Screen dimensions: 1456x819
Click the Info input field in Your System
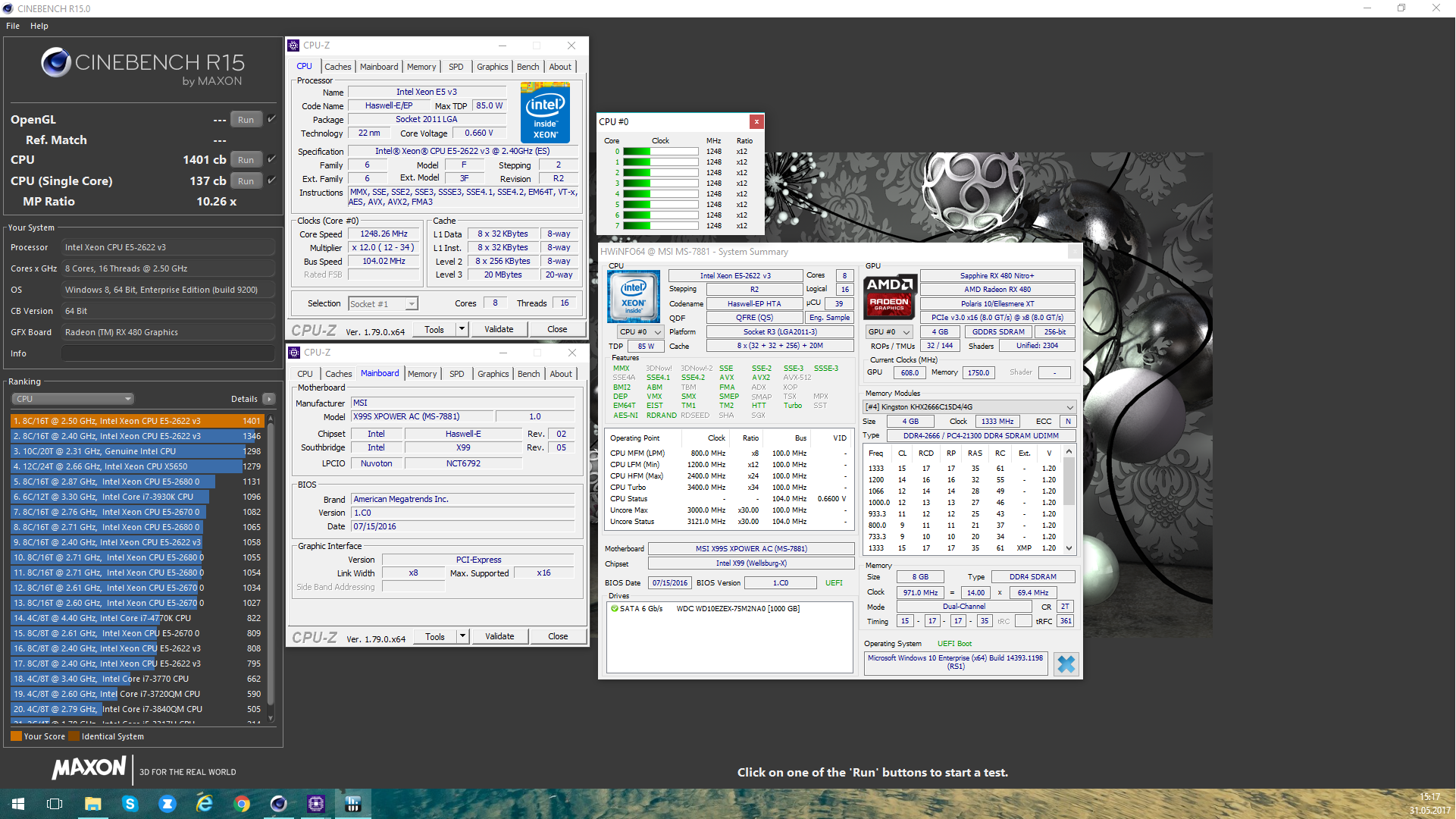[168, 353]
